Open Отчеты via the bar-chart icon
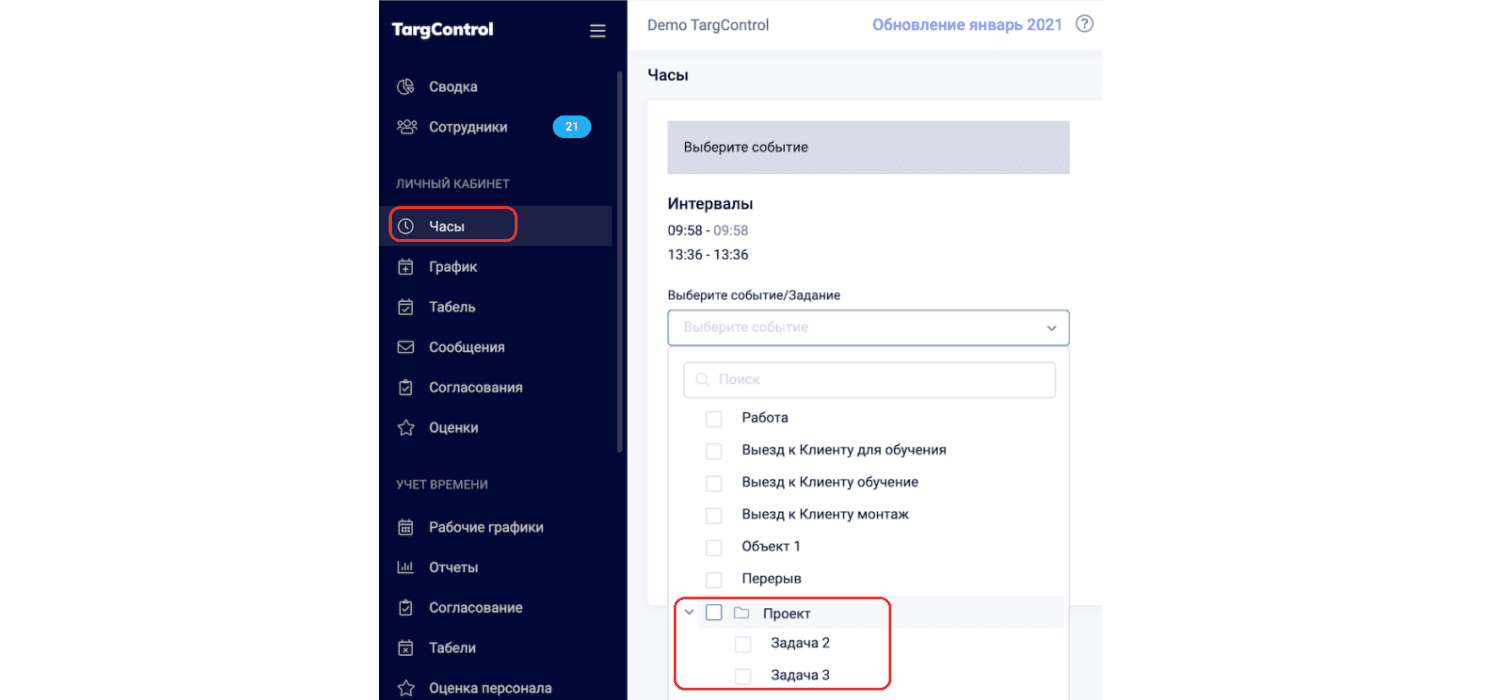The height and width of the screenshot is (700, 1500). click(x=406, y=567)
